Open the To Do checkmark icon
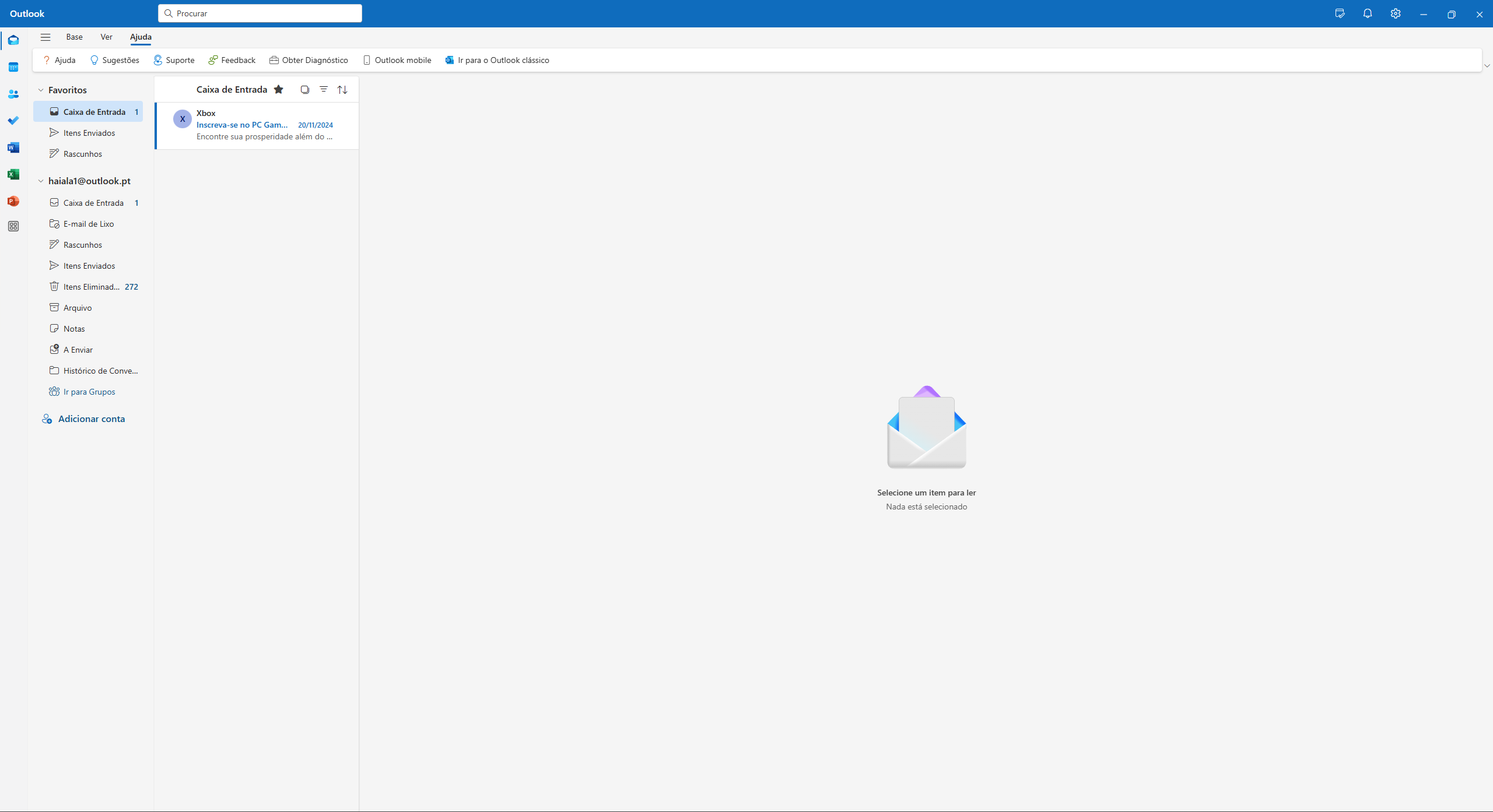1493x812 pixels. (x=13, y=121)
